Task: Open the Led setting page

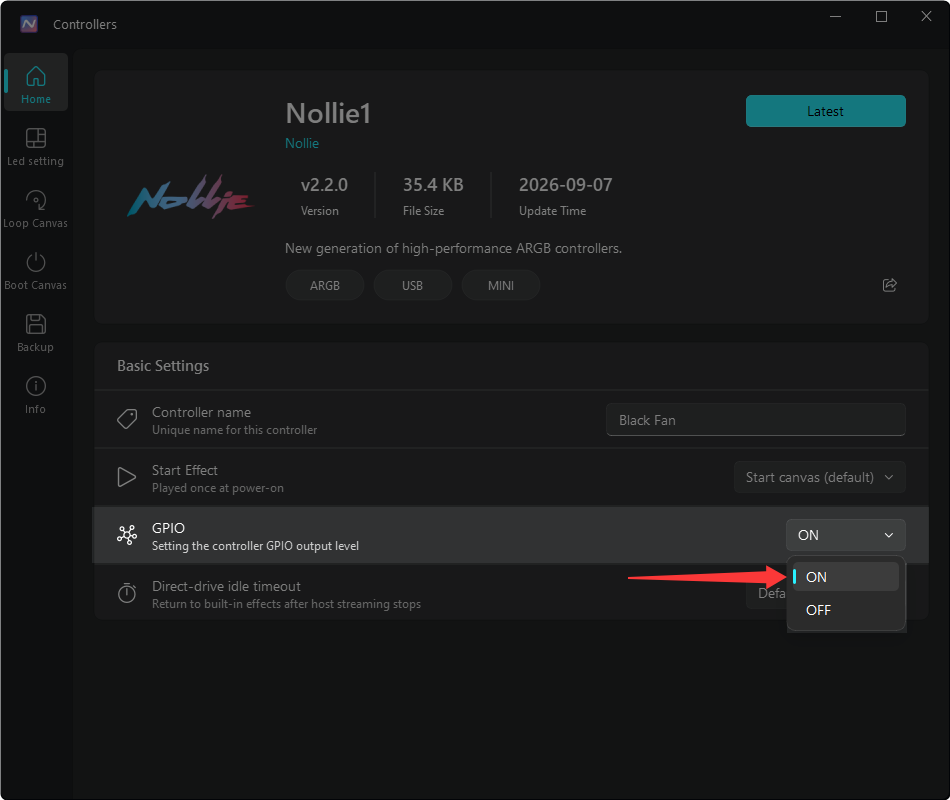Action: point(36,146)
